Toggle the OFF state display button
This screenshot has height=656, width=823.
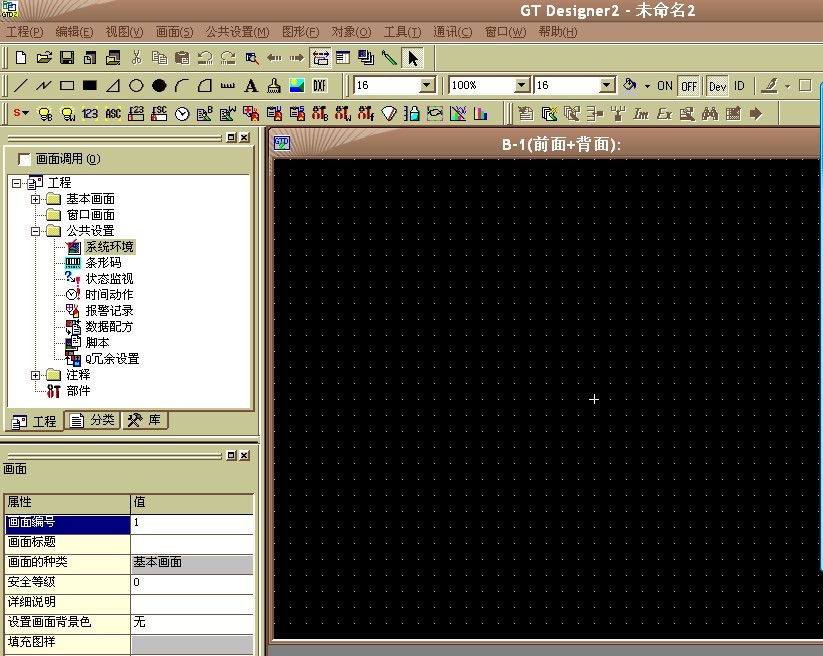[689, 86]
